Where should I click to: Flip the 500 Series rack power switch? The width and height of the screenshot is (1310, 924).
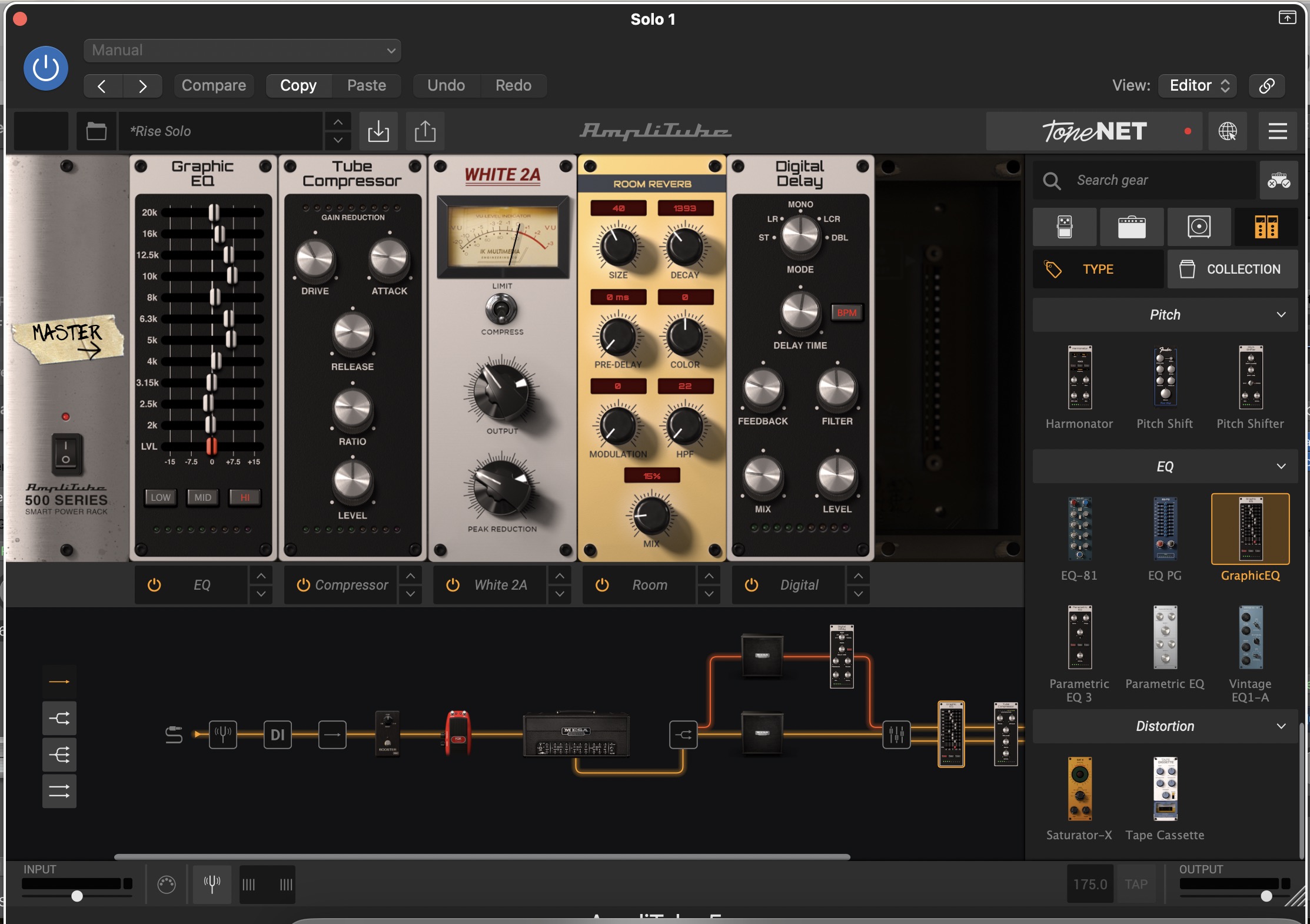point(66,454)
